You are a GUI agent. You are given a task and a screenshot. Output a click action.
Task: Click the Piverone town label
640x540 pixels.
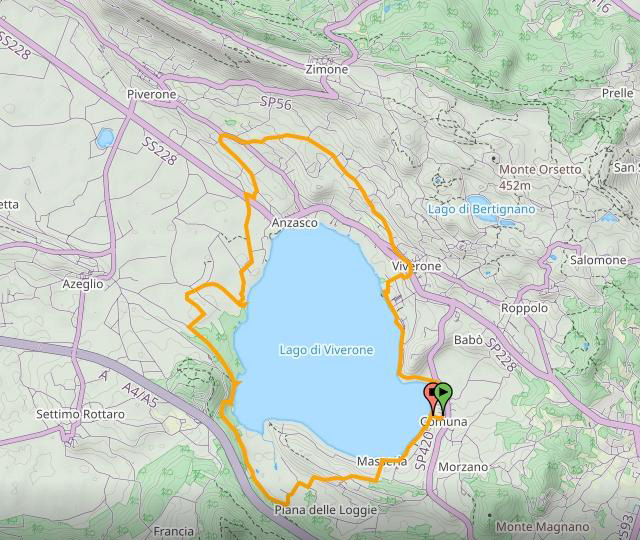pyautogui.click(x=151, y=94)
